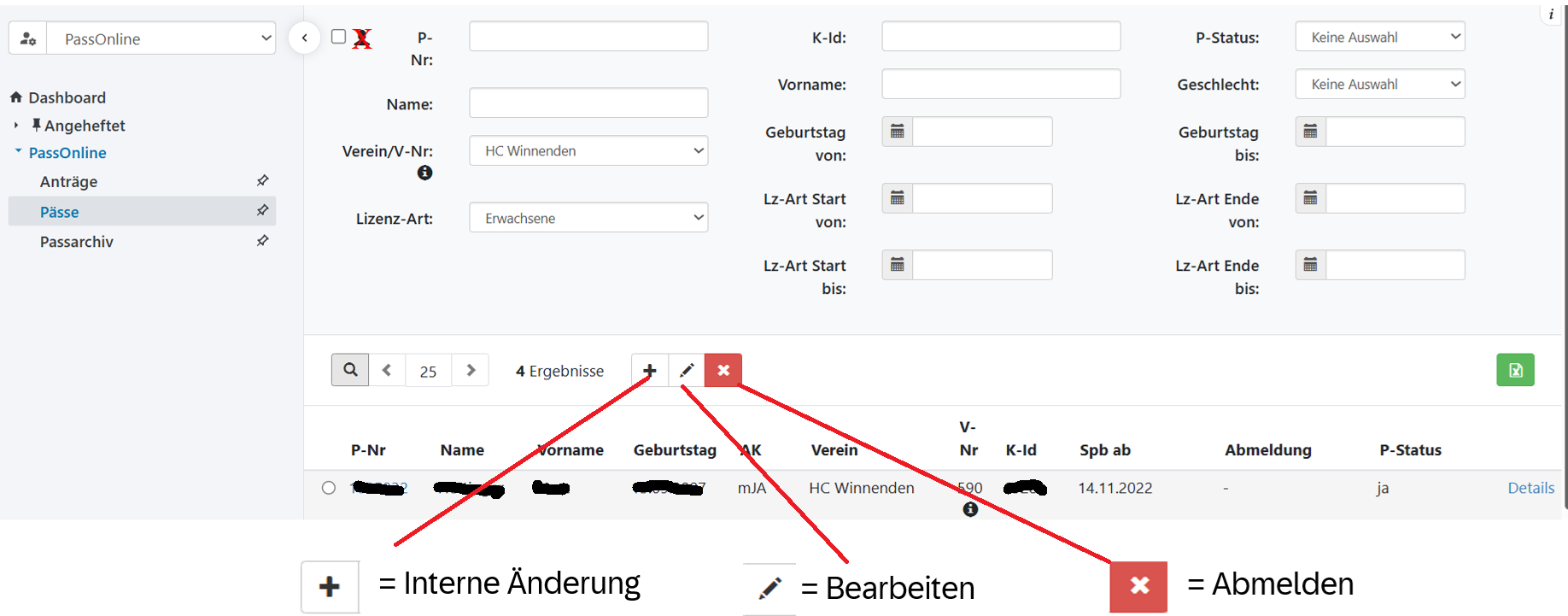Open calendar for Geburtstag von
The height and width of the screenshot is (616, 1568).
(898, 132)
